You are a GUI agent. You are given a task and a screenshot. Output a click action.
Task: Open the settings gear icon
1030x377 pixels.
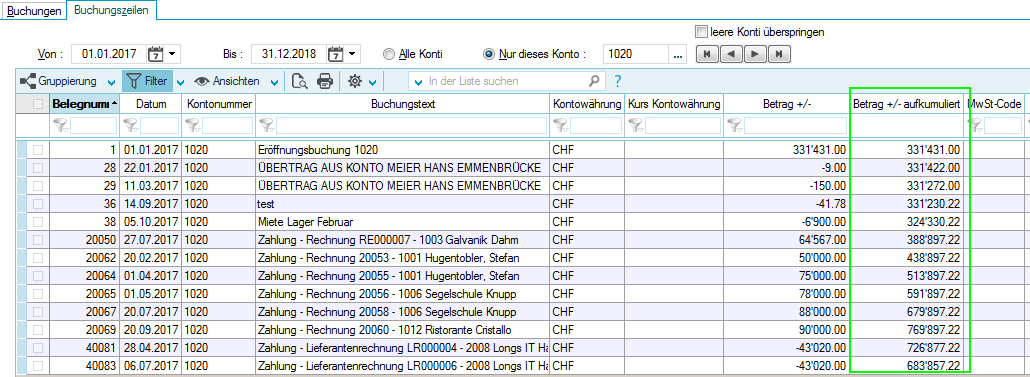pos(355,81)
